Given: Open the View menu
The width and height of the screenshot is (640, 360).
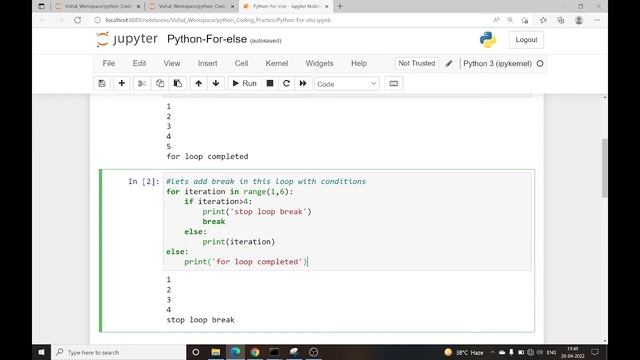Looking at the screenshot, I should [x=172, y=63].
